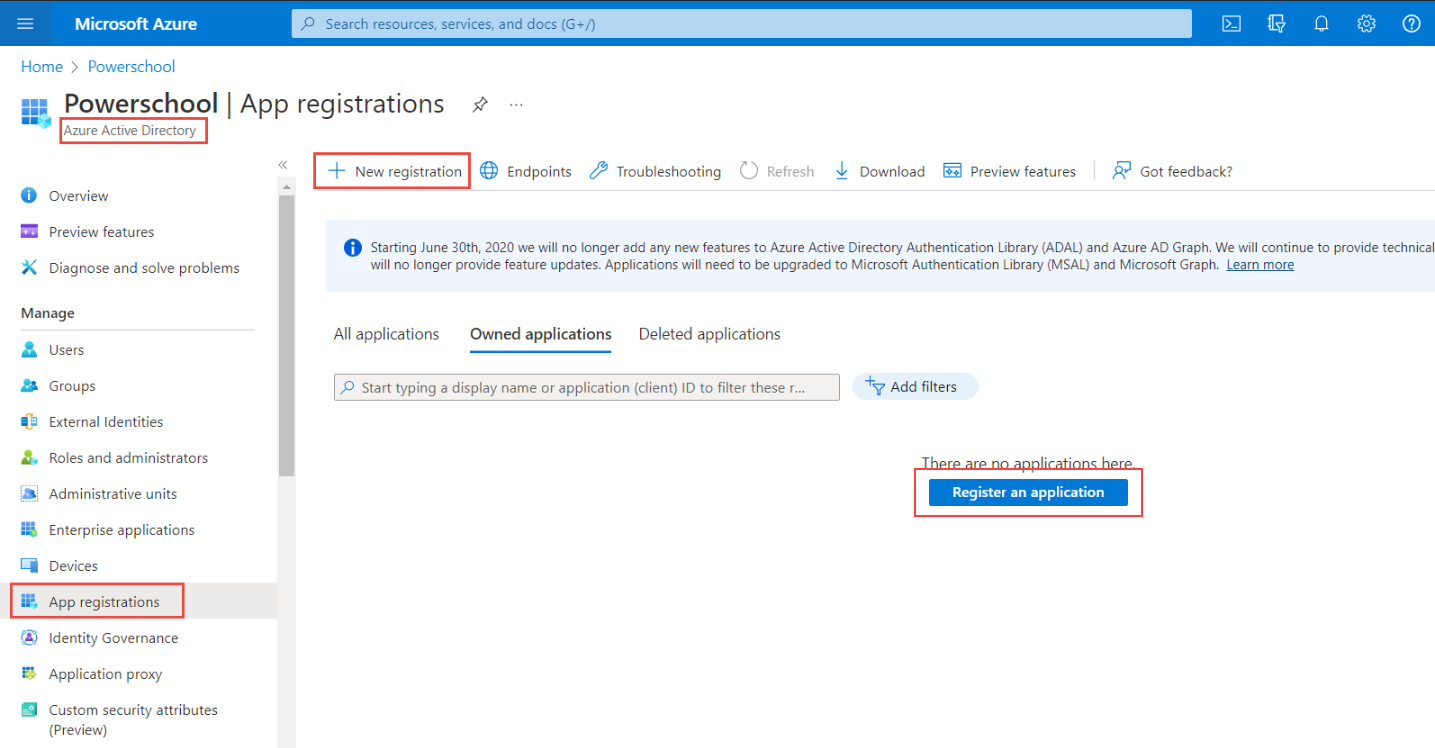The width and height of the screenshot is (1435, 748).
Task: Open the more options ellipsis beside the title
Action: pyautogui.click(x=516, y=104)
